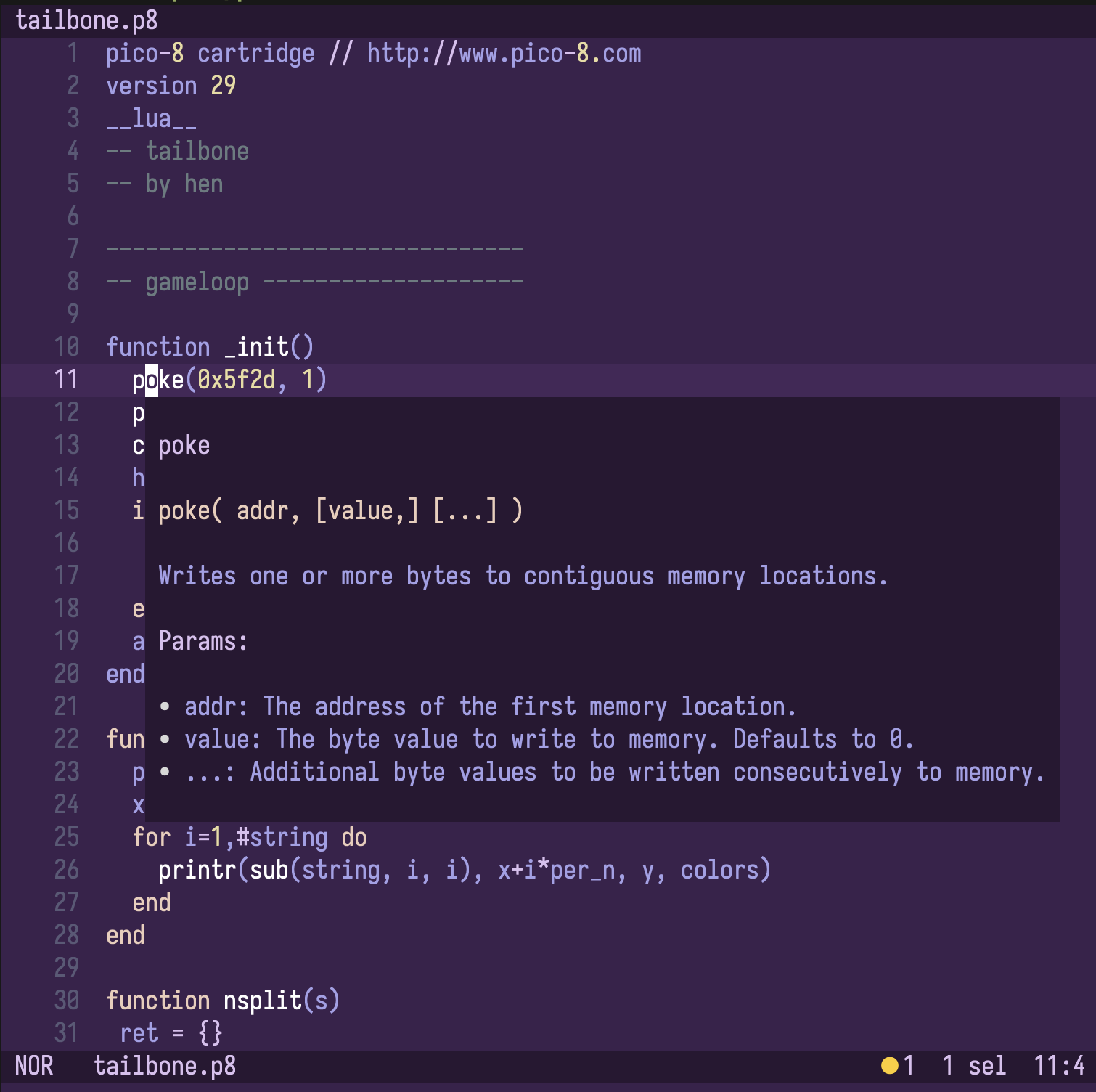Click the yellow diagnostic dot in the status bar
1096x1092 pixels.
[x=891, y=1065]
